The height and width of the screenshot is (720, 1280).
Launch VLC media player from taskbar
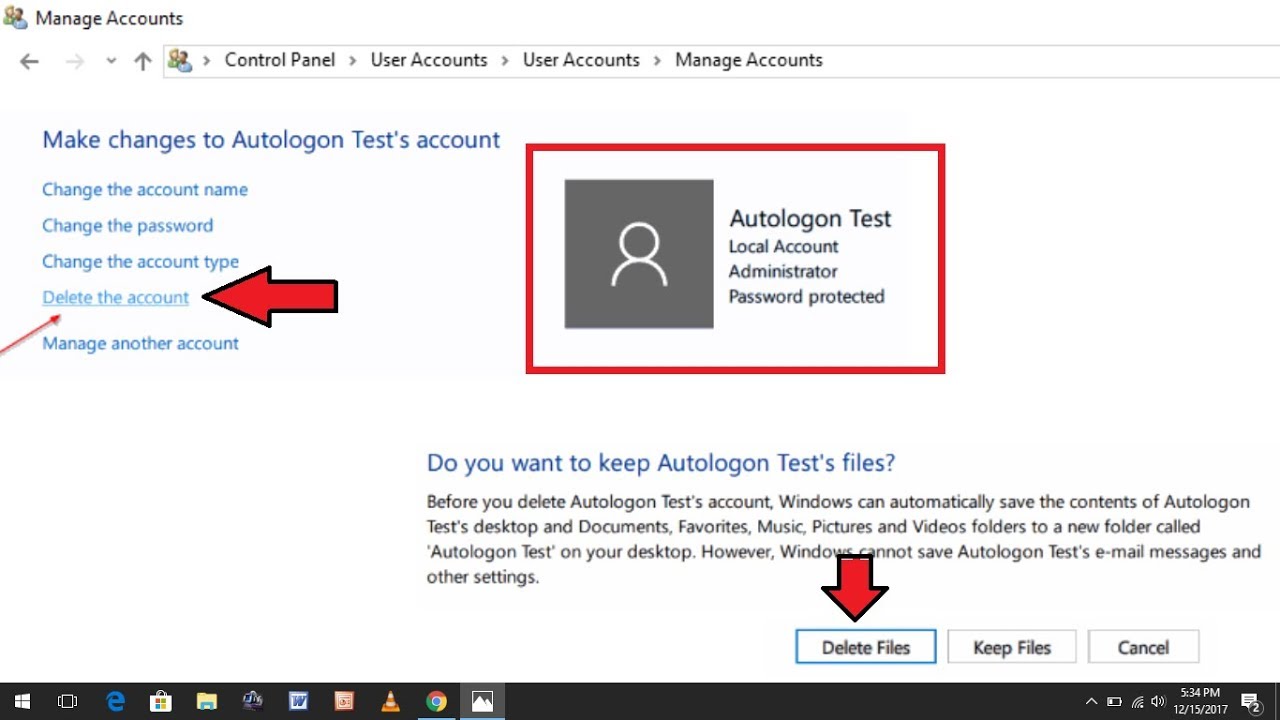click(x=390, y=701)
